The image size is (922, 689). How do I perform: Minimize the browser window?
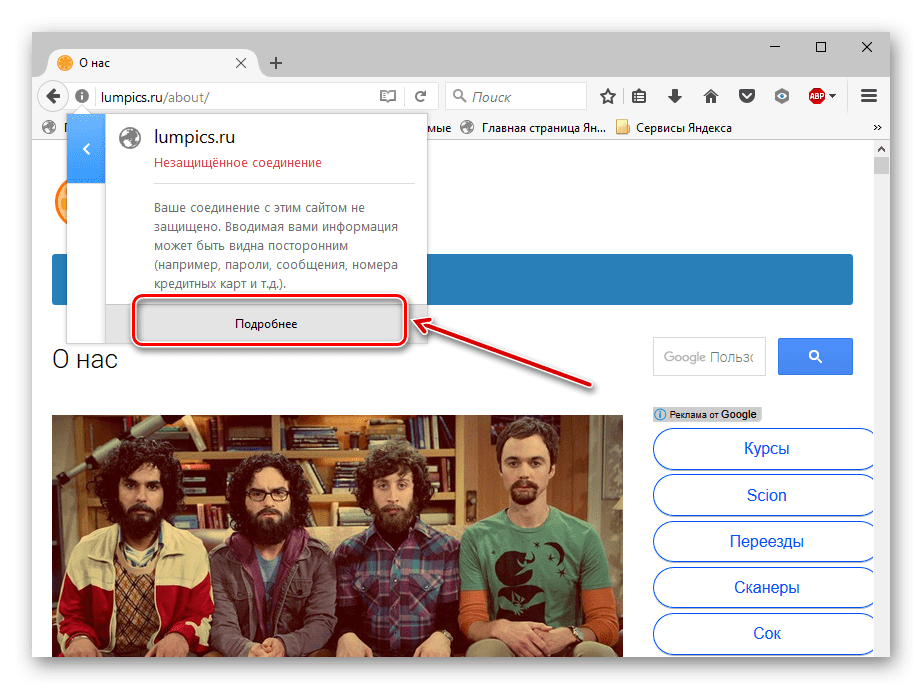click(x=775, y=46)
